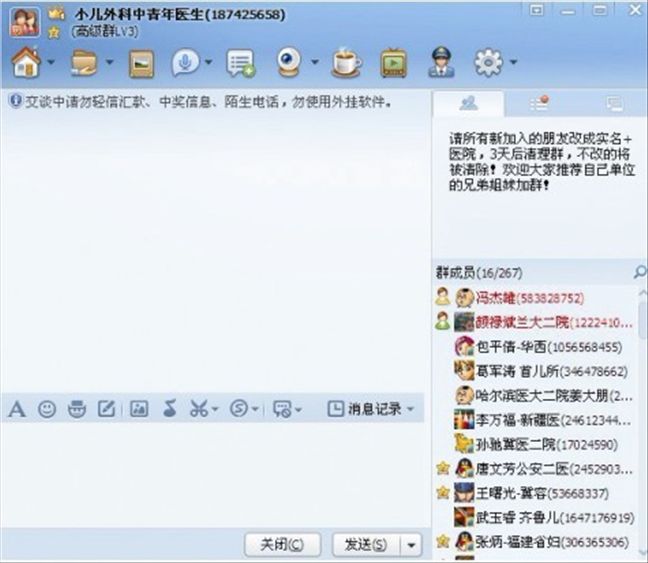648x563 pixels.
Task: Switch to the second notification list tab
Action: tap(539, 103)
